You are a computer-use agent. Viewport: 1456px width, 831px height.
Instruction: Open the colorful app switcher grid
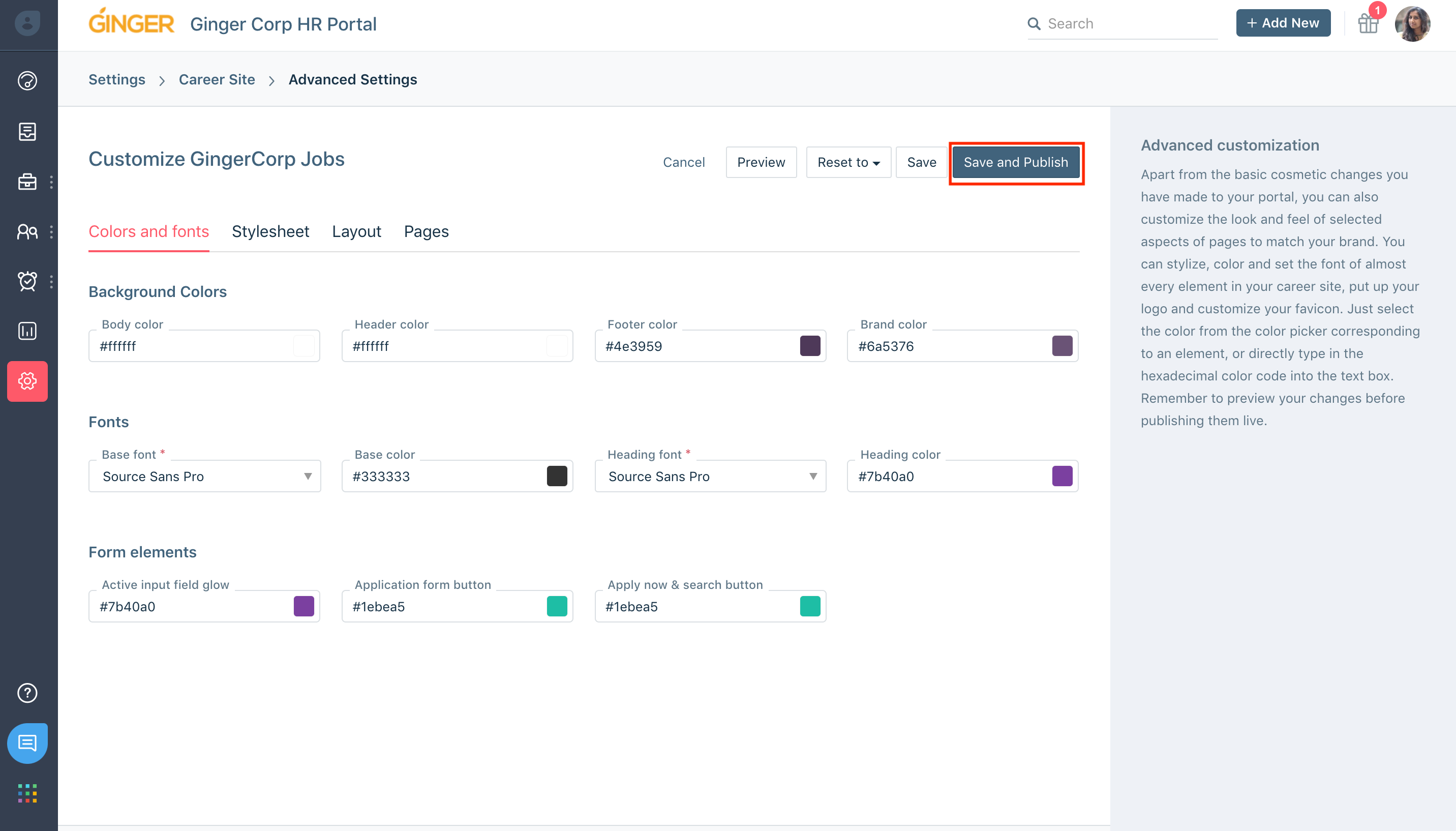(x=27, y=793)
